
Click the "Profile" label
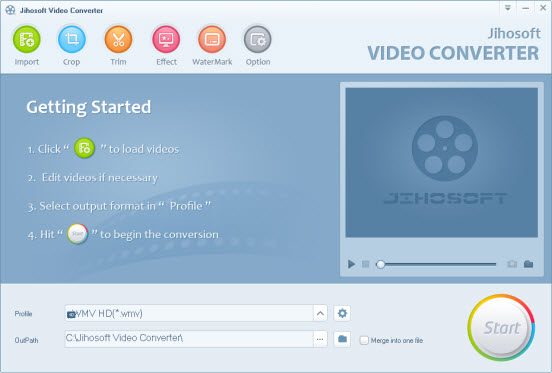tap(23, 314)
